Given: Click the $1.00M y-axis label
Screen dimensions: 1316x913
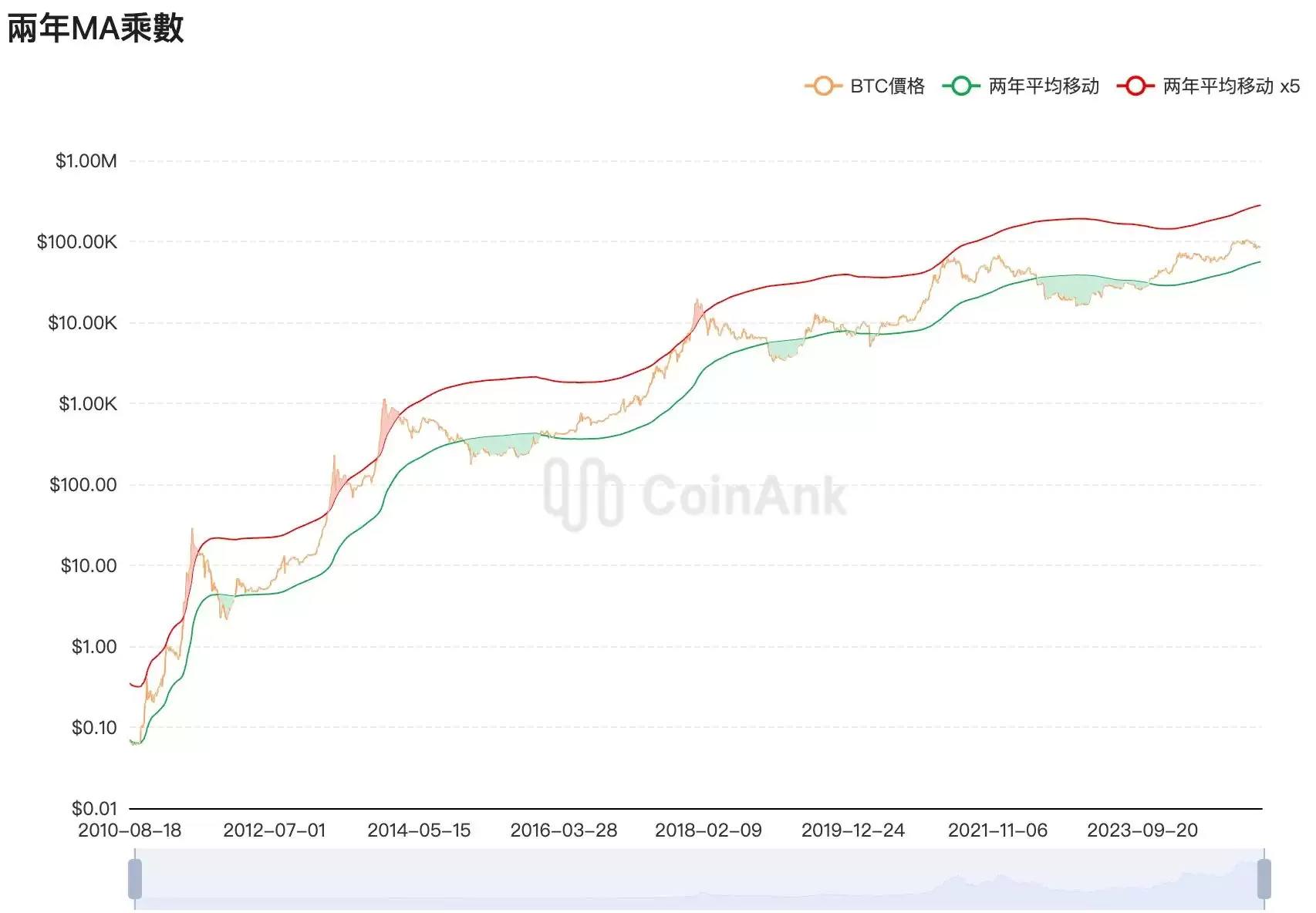Looking at the screenshot, I should [86, 161].
